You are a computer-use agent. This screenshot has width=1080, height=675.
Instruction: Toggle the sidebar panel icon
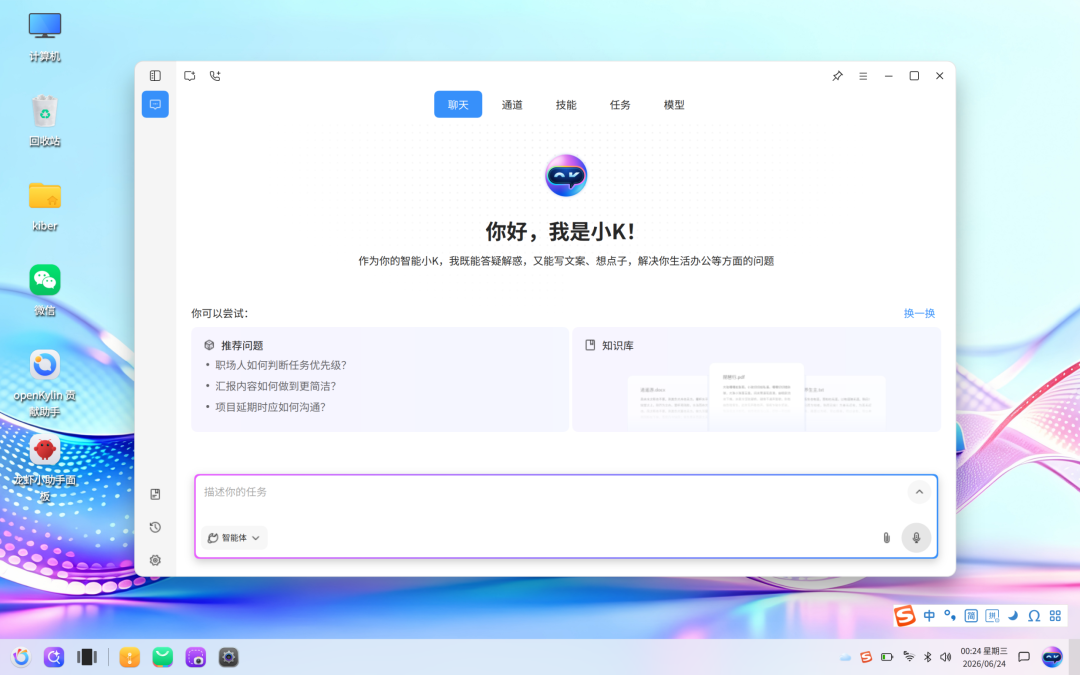pyautogui.click(x=156, y=76)
